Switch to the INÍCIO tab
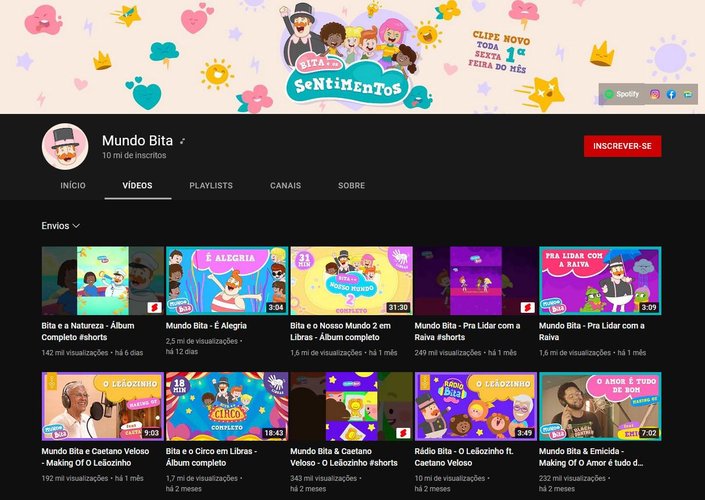The height and width of the screenshot is (500, 705). click(73, 185)
